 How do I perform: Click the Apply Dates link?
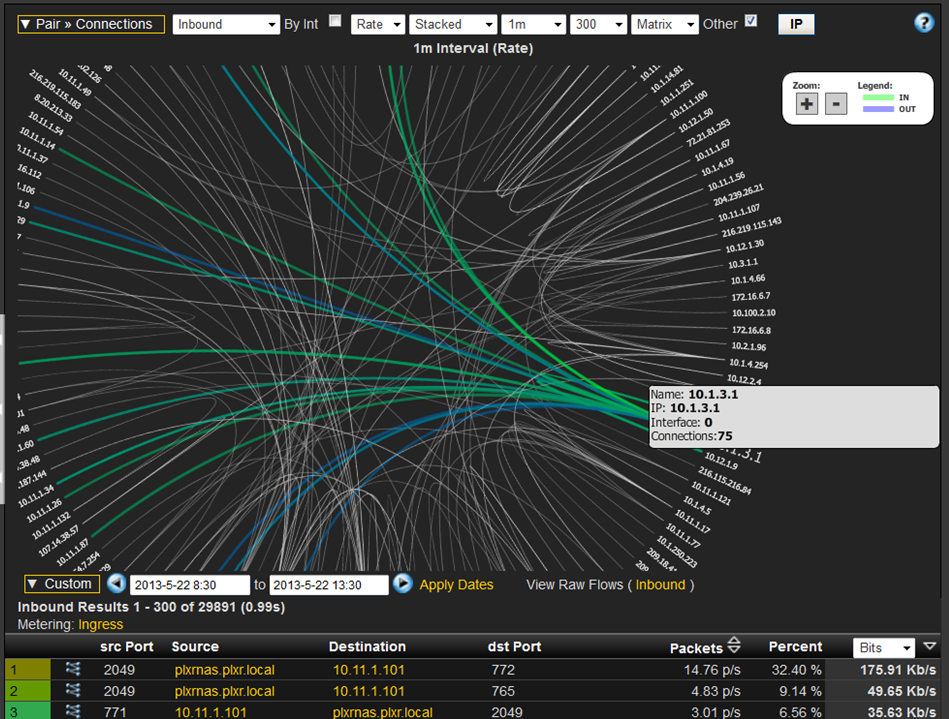click(456, 585)
